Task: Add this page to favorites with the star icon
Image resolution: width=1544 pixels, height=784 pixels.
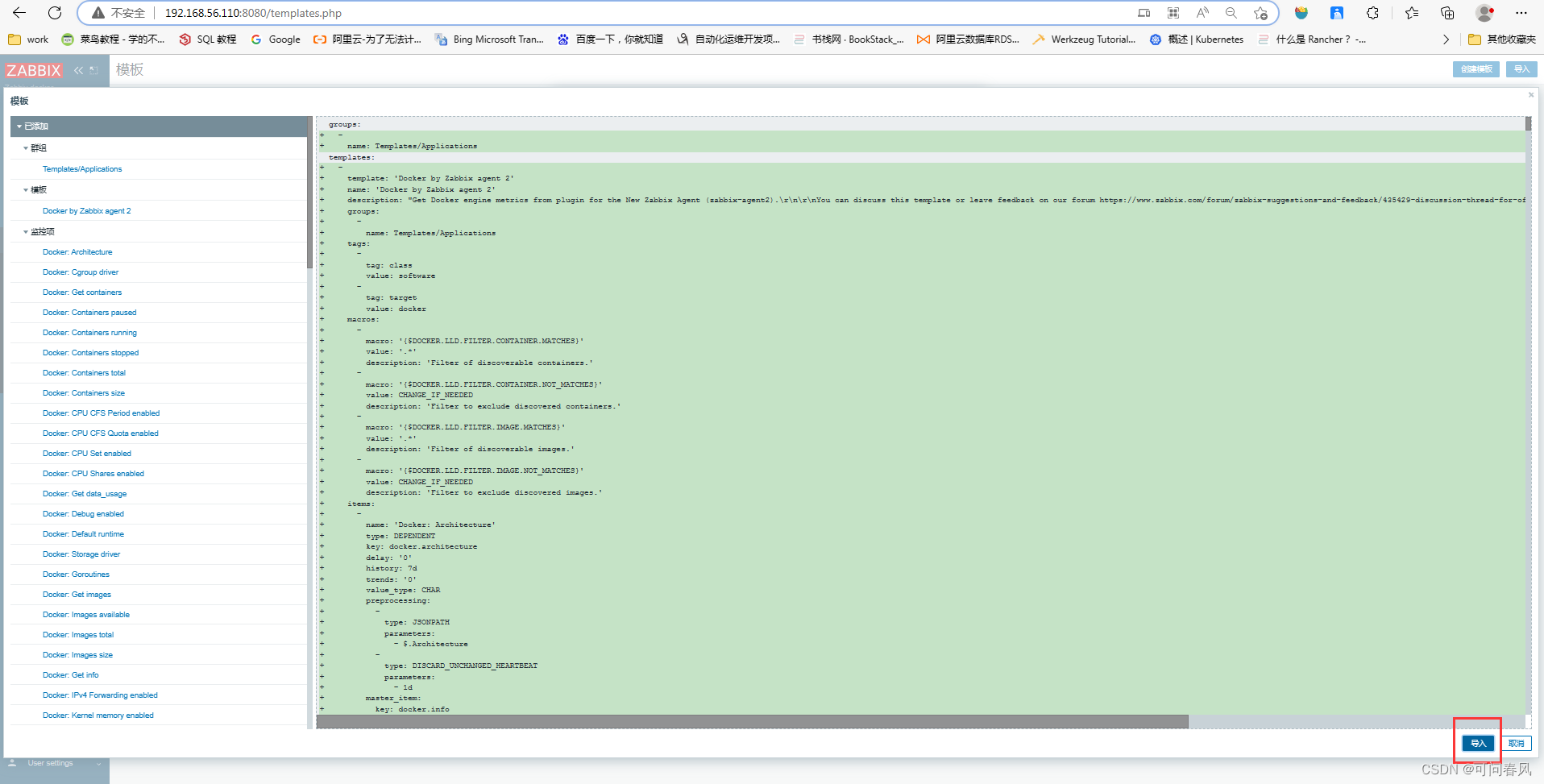Action: click(1261, 13)
